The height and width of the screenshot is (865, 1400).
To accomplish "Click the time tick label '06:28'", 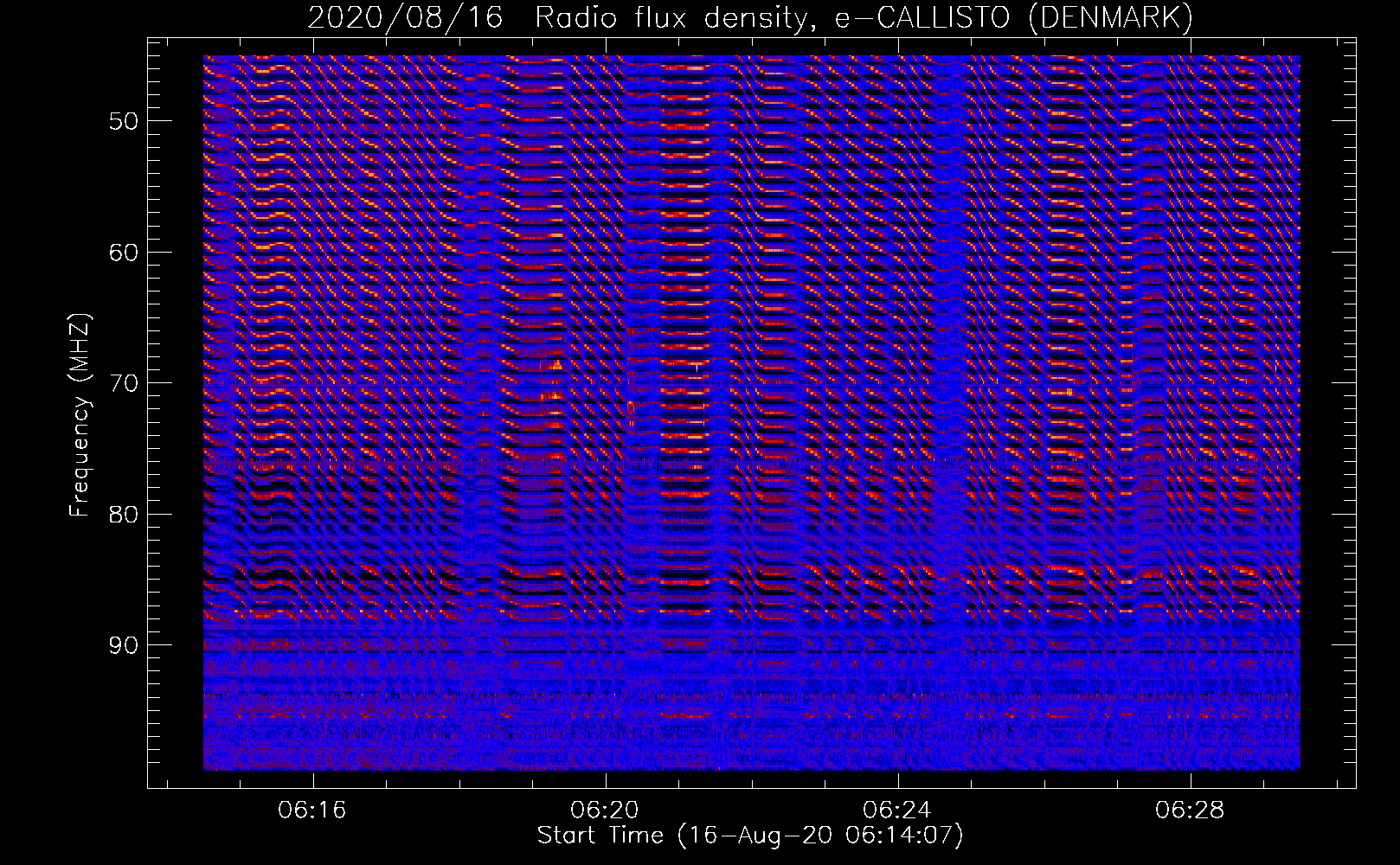I will (1190, 810).
